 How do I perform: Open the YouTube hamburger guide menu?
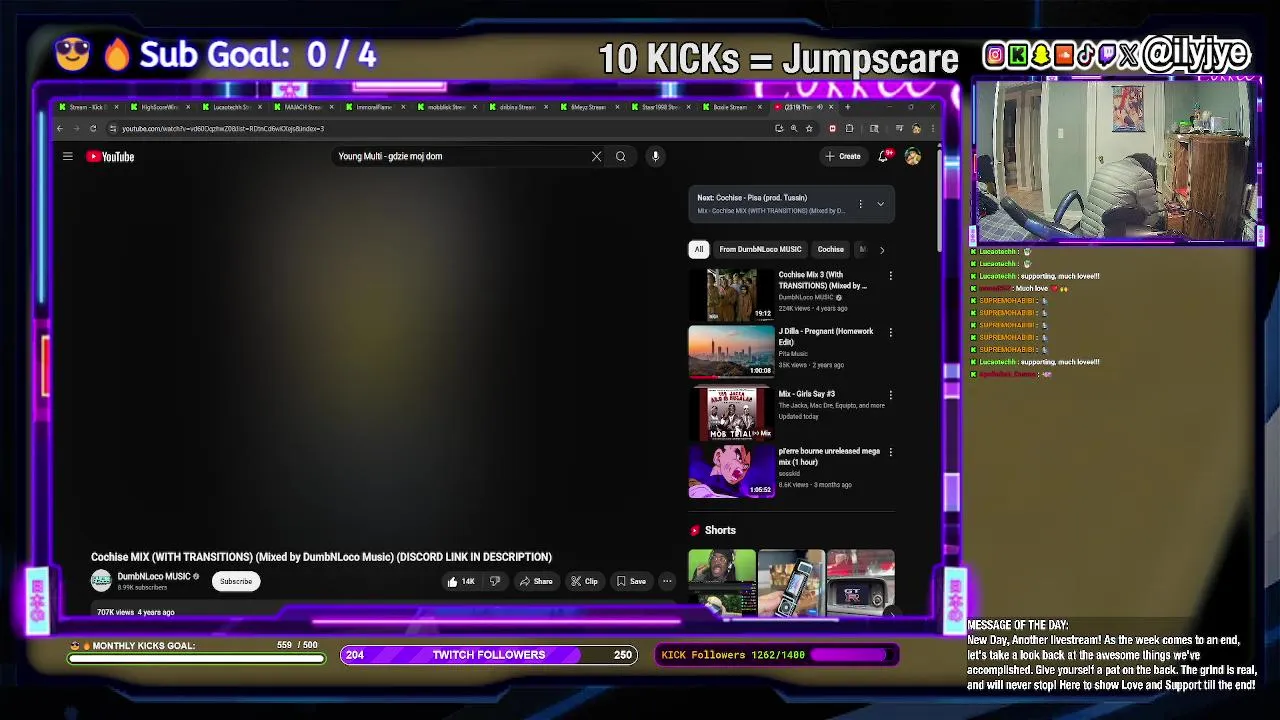67,156
